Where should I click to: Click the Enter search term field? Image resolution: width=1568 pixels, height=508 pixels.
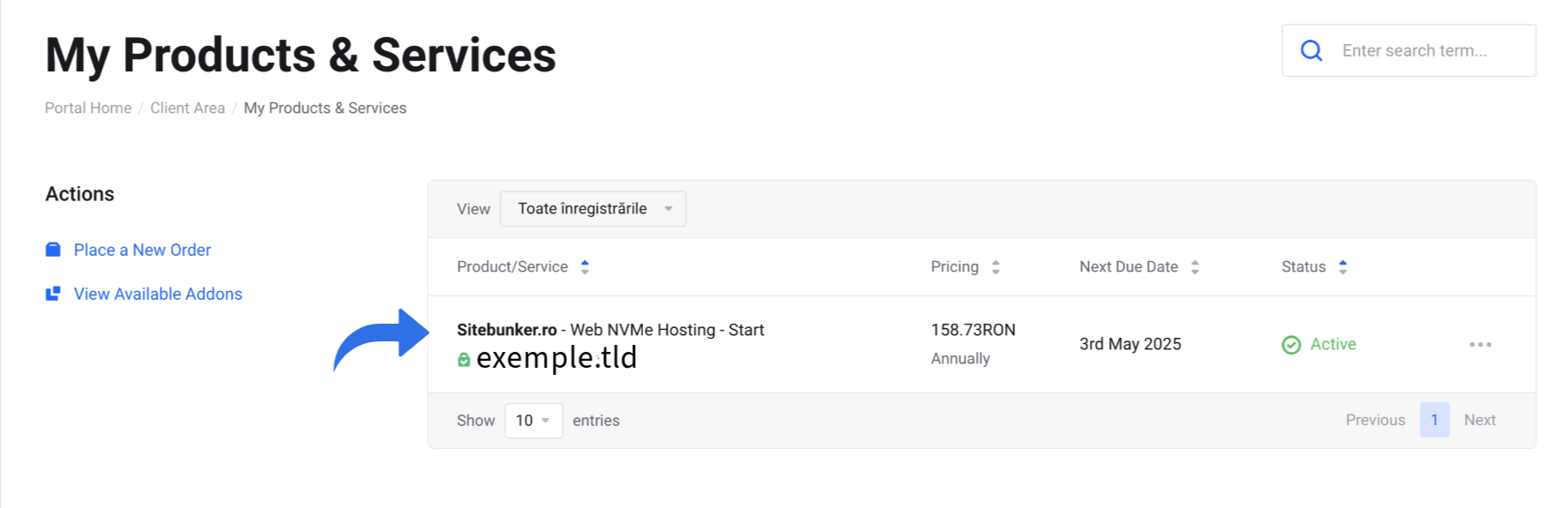[1409, 50]
